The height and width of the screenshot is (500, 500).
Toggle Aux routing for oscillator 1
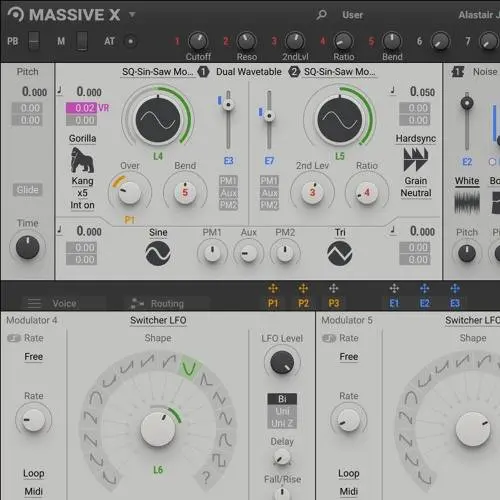(228, 193)
